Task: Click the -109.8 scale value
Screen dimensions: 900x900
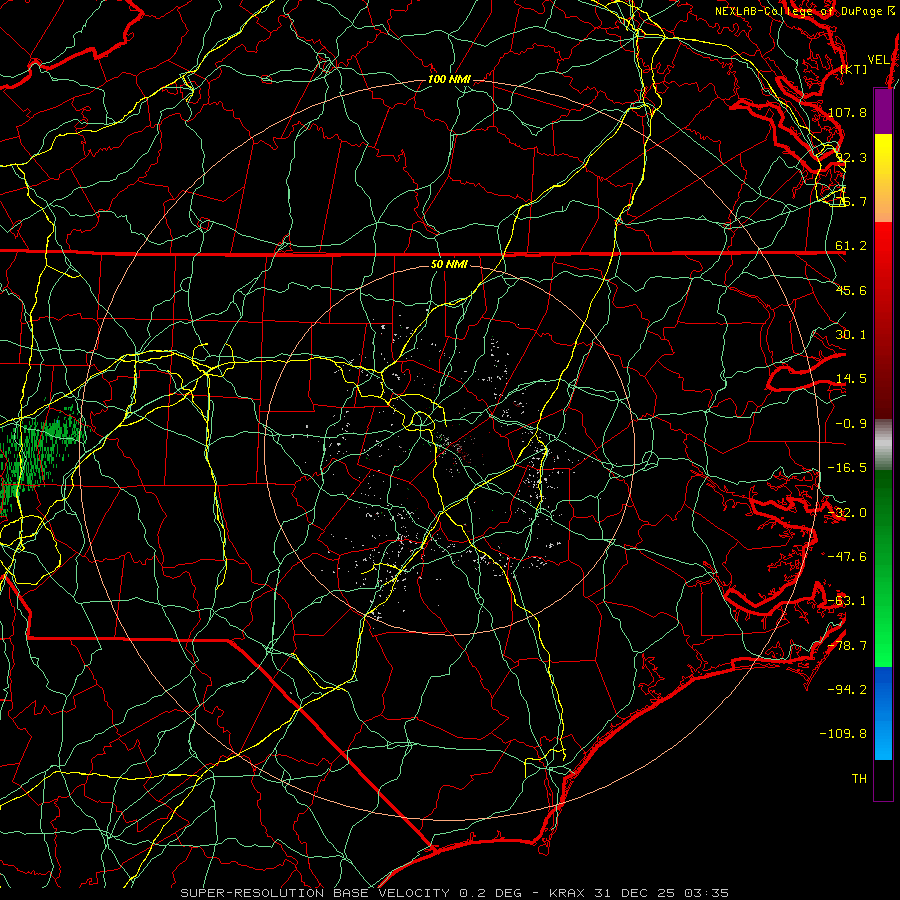Action: click(x=843, y=734)
